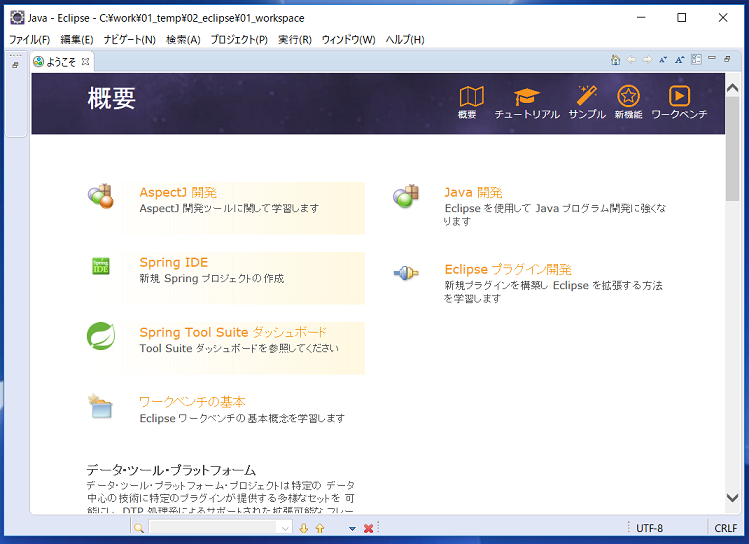Open the blue triangle dropdown in bottom bar
Viewport: 749px width, 544px height.
pyautogui.click(x=352, y=529)
